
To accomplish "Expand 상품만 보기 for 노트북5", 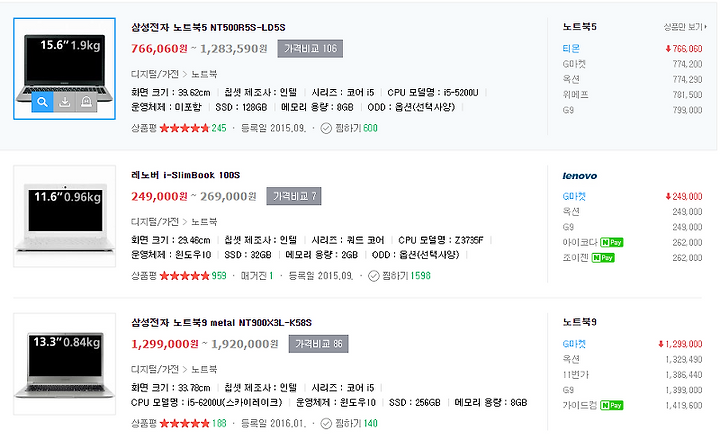I will [685, 27].
